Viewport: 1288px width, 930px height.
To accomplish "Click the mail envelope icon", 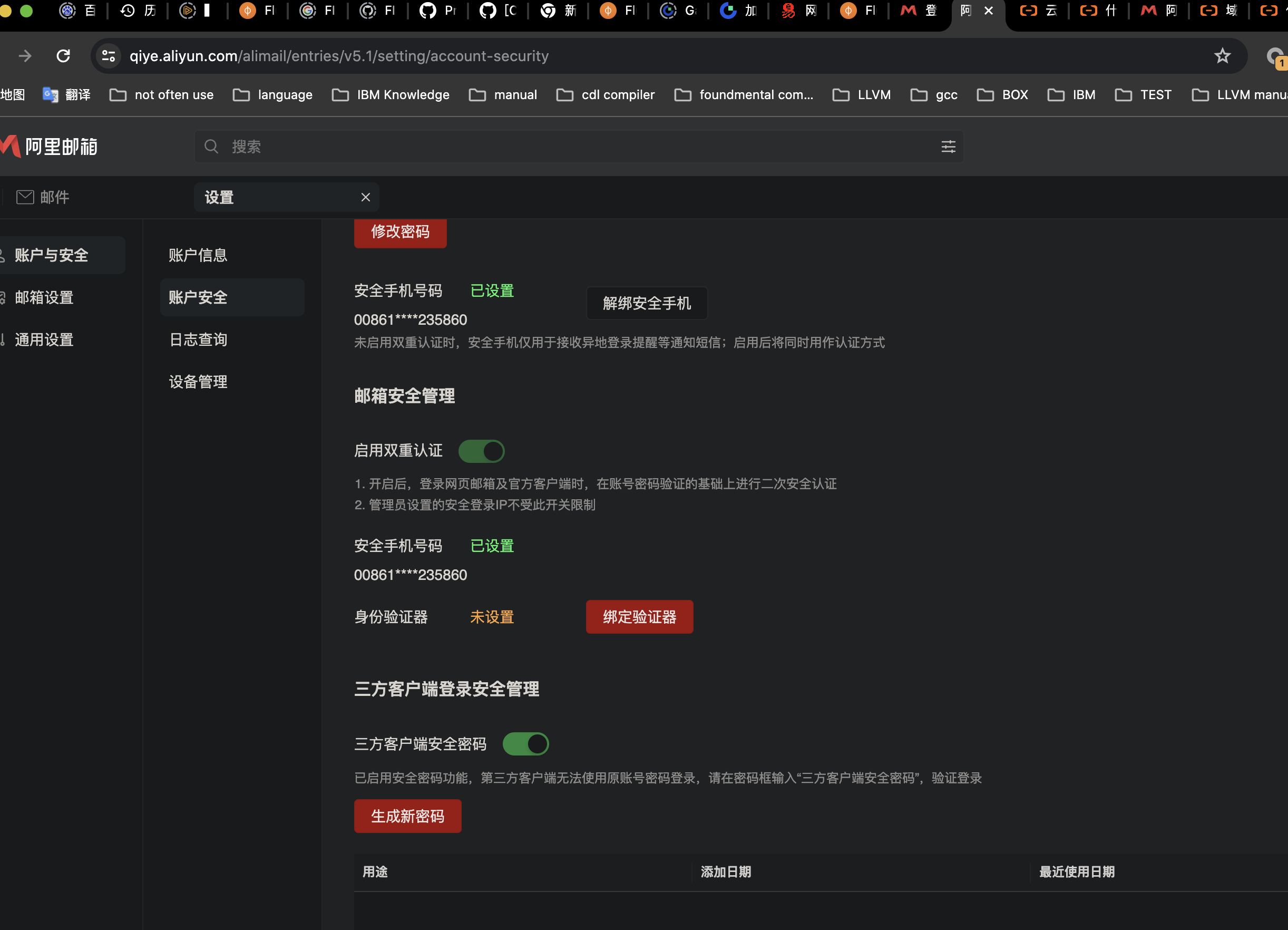I will 25,197.
